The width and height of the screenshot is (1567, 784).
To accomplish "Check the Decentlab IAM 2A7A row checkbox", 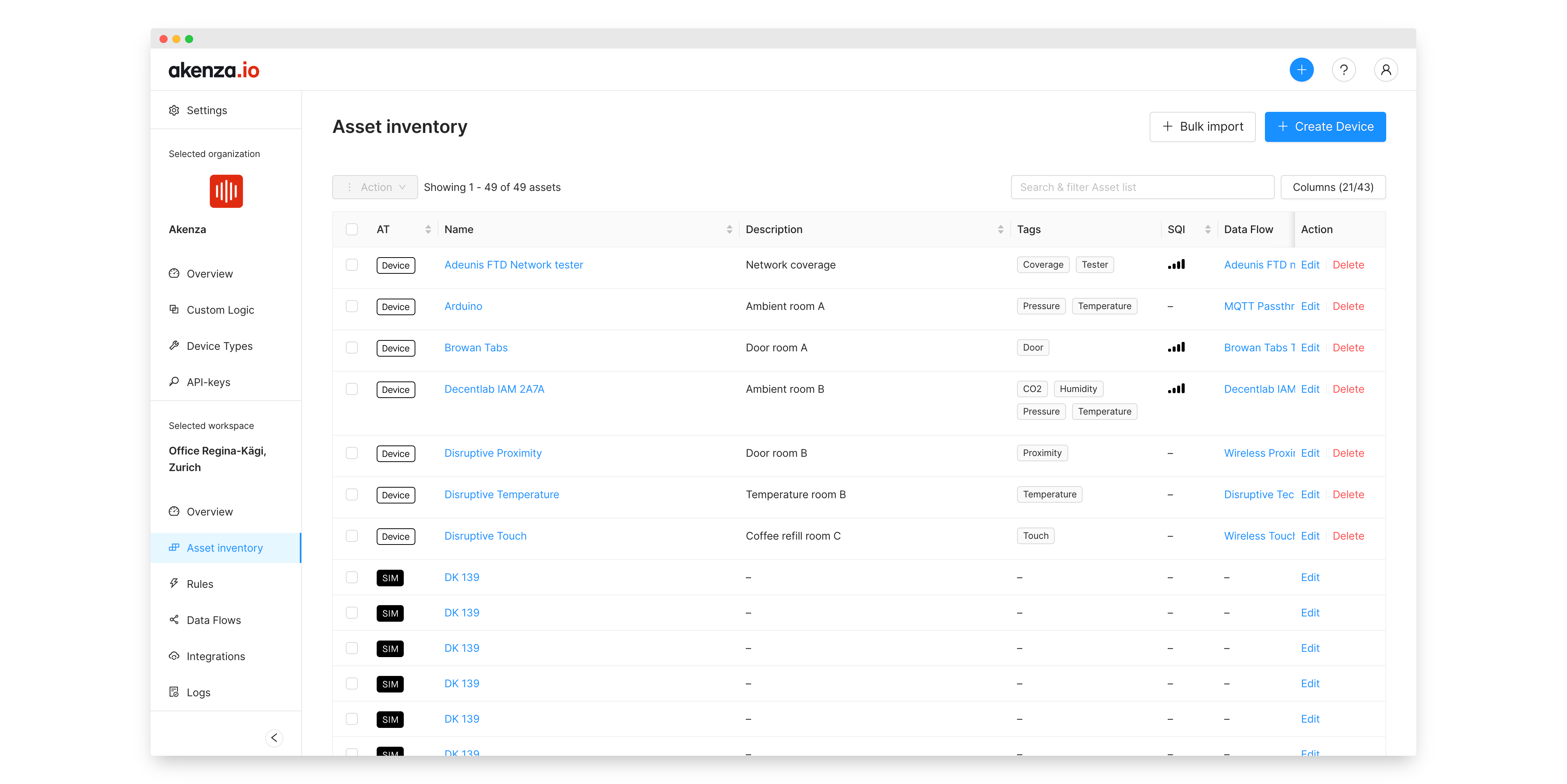I will click(351, 389).
